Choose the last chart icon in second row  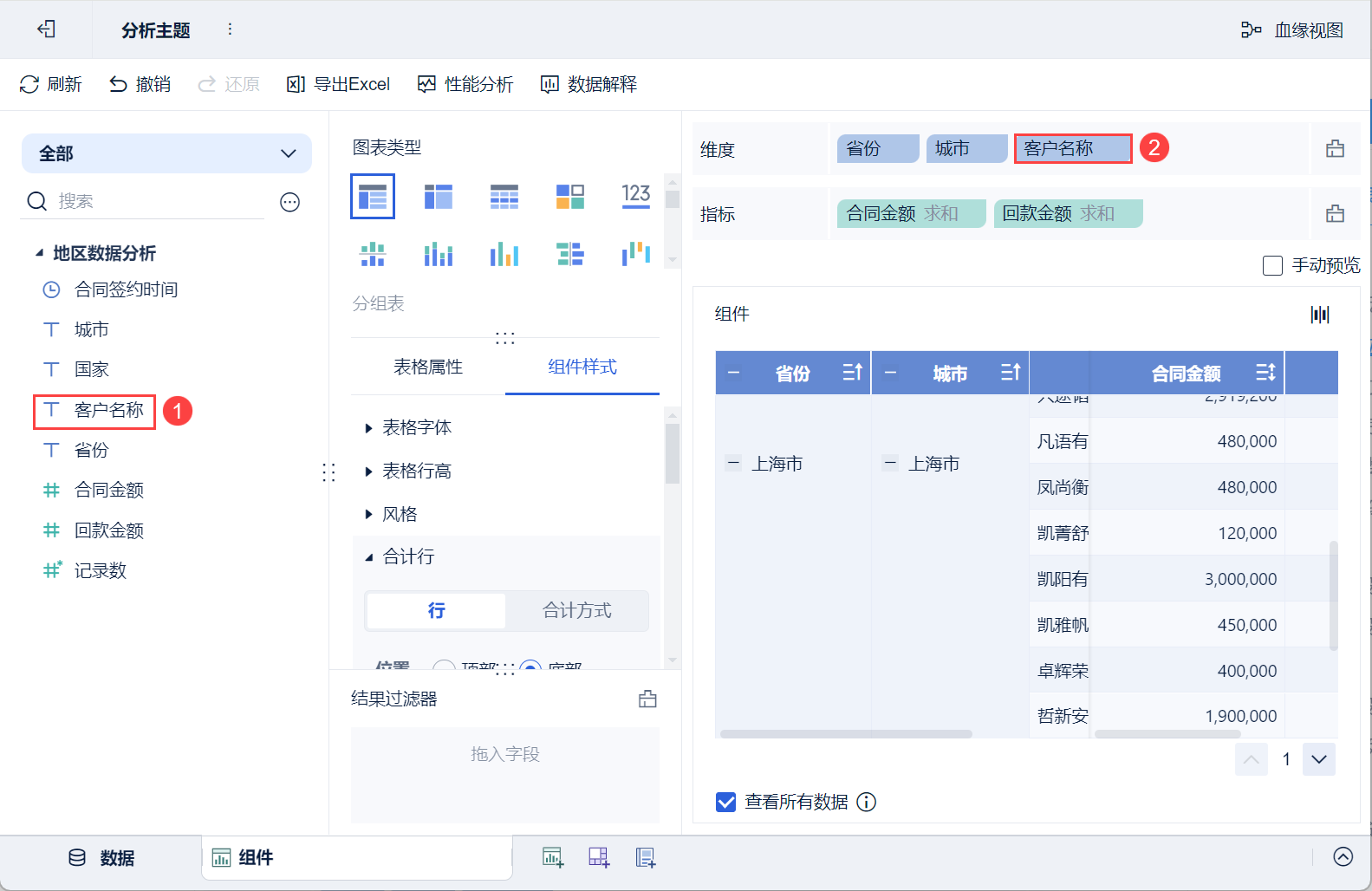click(636, 254)
